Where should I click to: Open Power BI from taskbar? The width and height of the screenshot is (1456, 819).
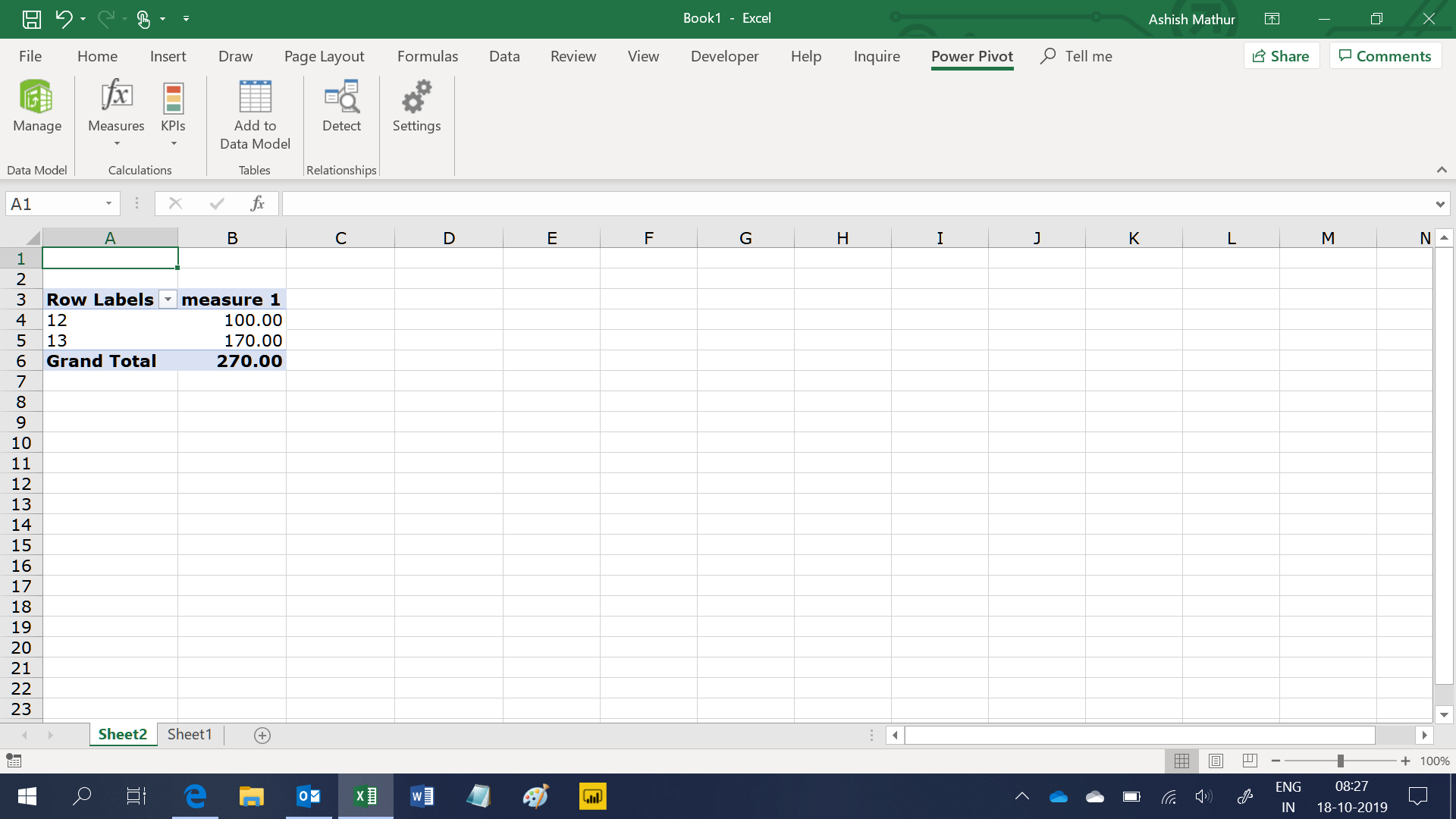pyautogui.click(x=592, y=796)
